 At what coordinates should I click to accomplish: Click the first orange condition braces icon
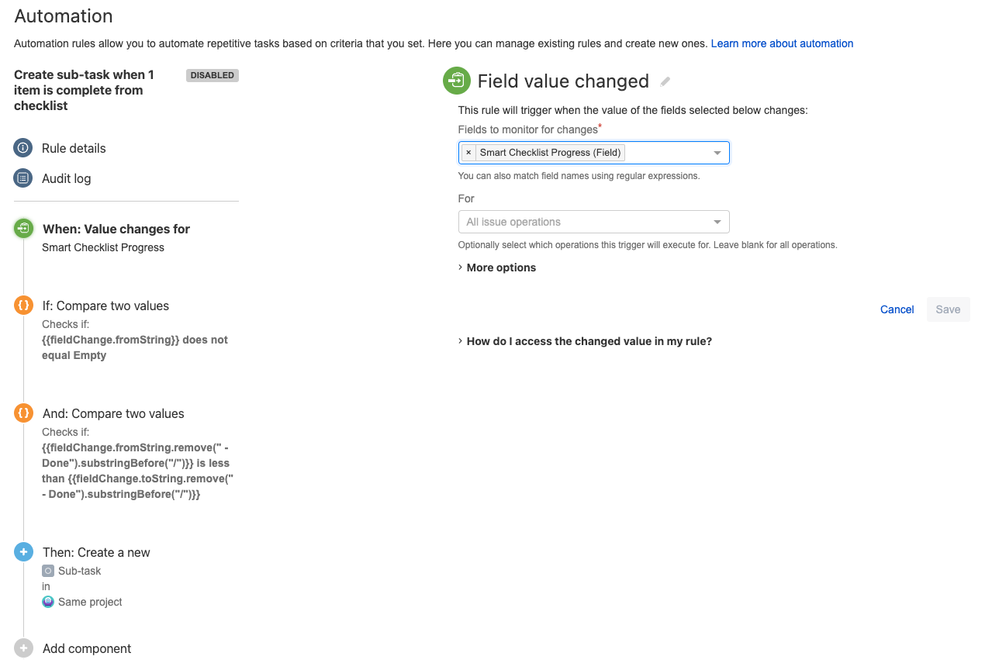(x=24, y=305)
